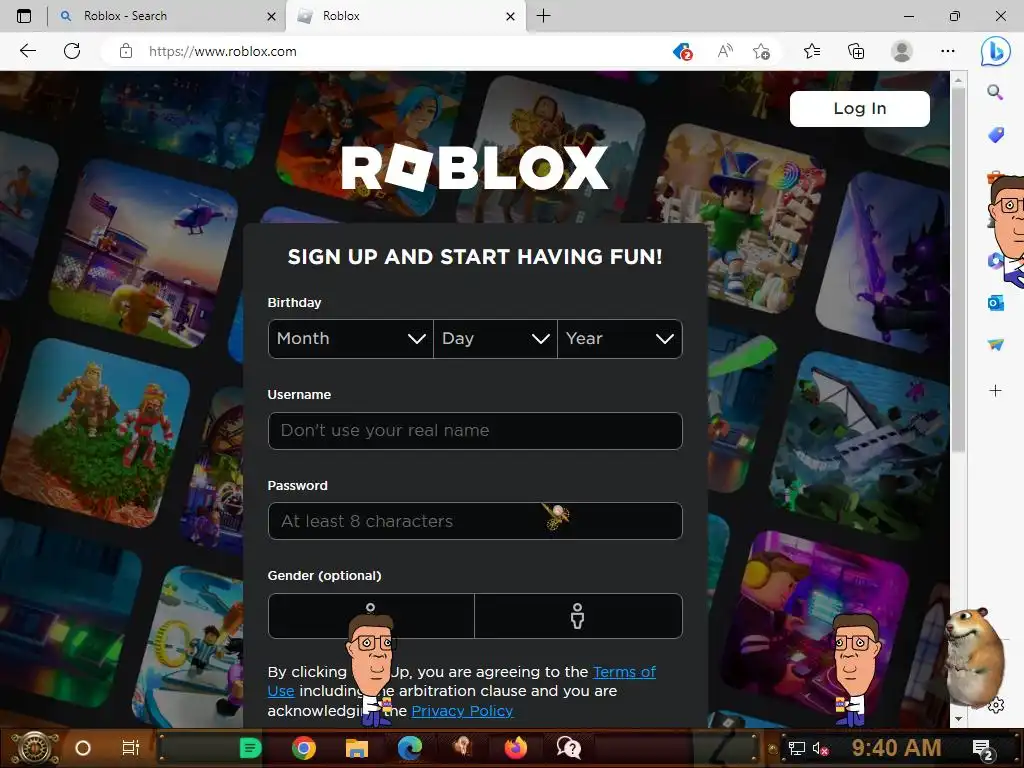
Task: Open the shopping coupons icon with badge
Action: pos(682,51)
